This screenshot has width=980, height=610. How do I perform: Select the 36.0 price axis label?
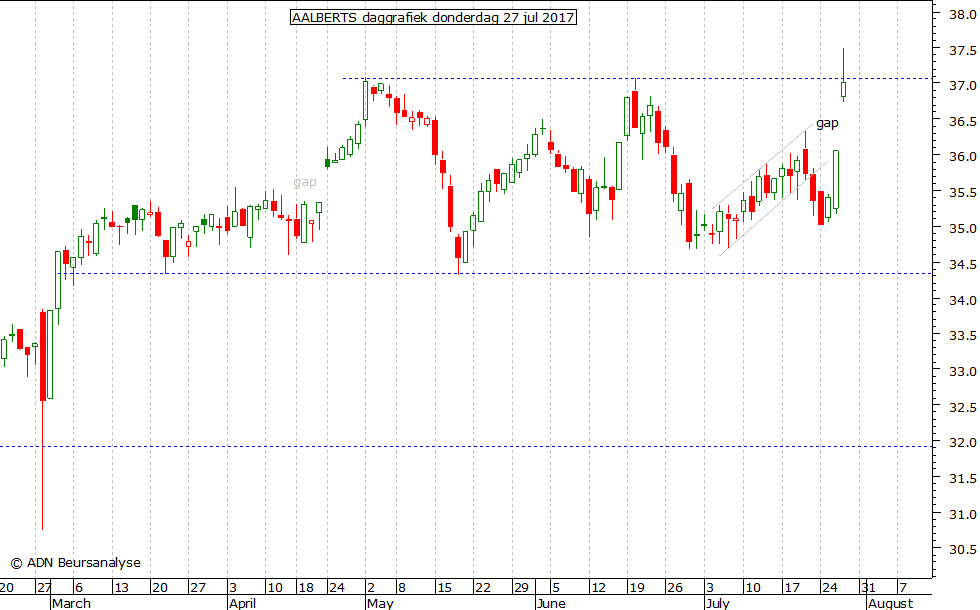pyautogui.click(x=962, y=157)
